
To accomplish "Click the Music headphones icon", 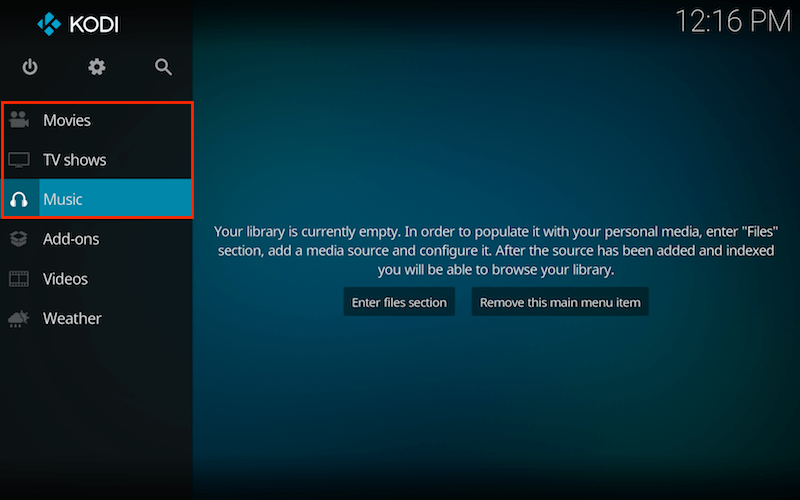I will (x=19, y=199).
